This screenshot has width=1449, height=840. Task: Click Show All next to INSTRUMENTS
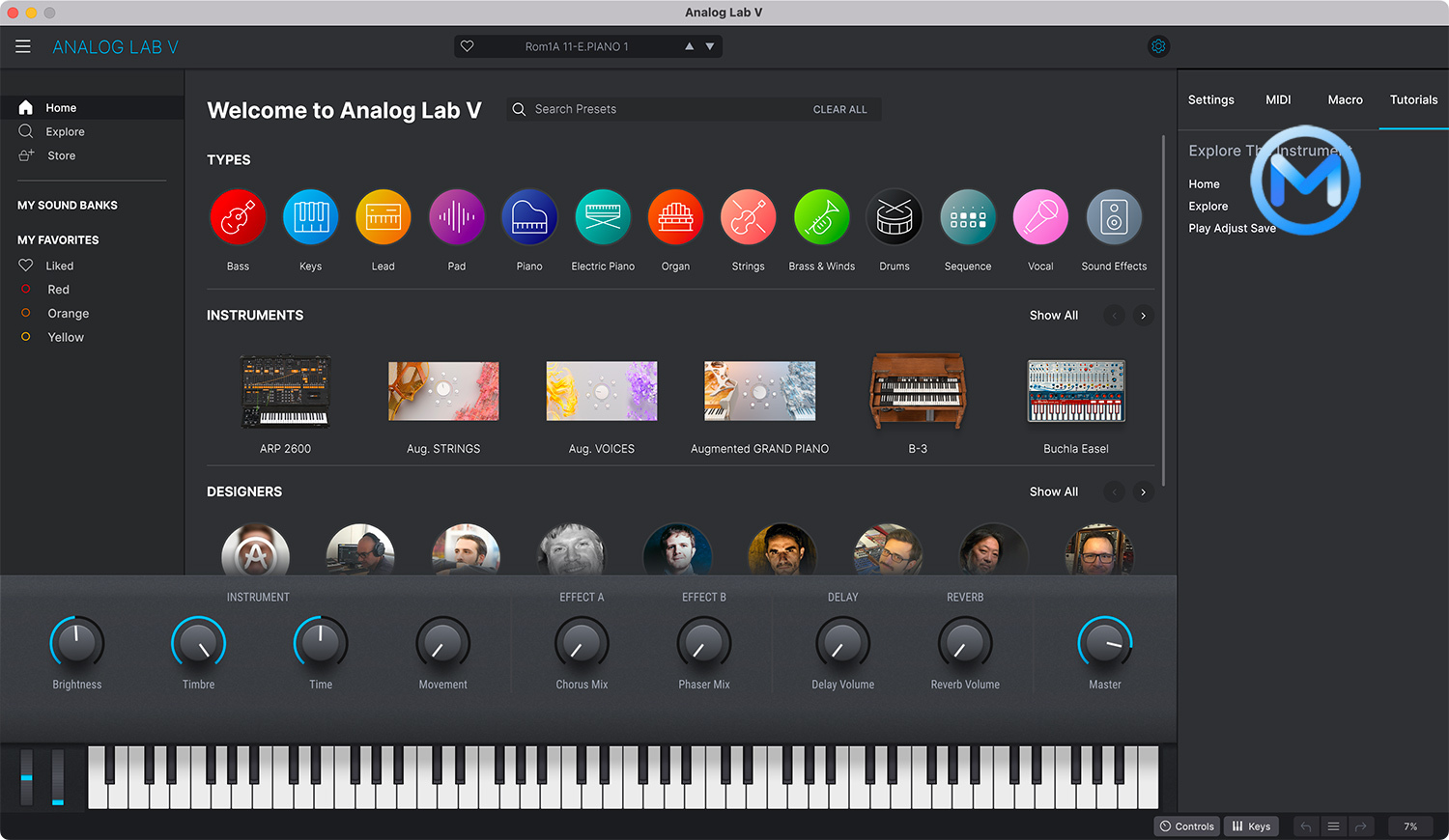pyautogui.click(x=1053, y=315)
